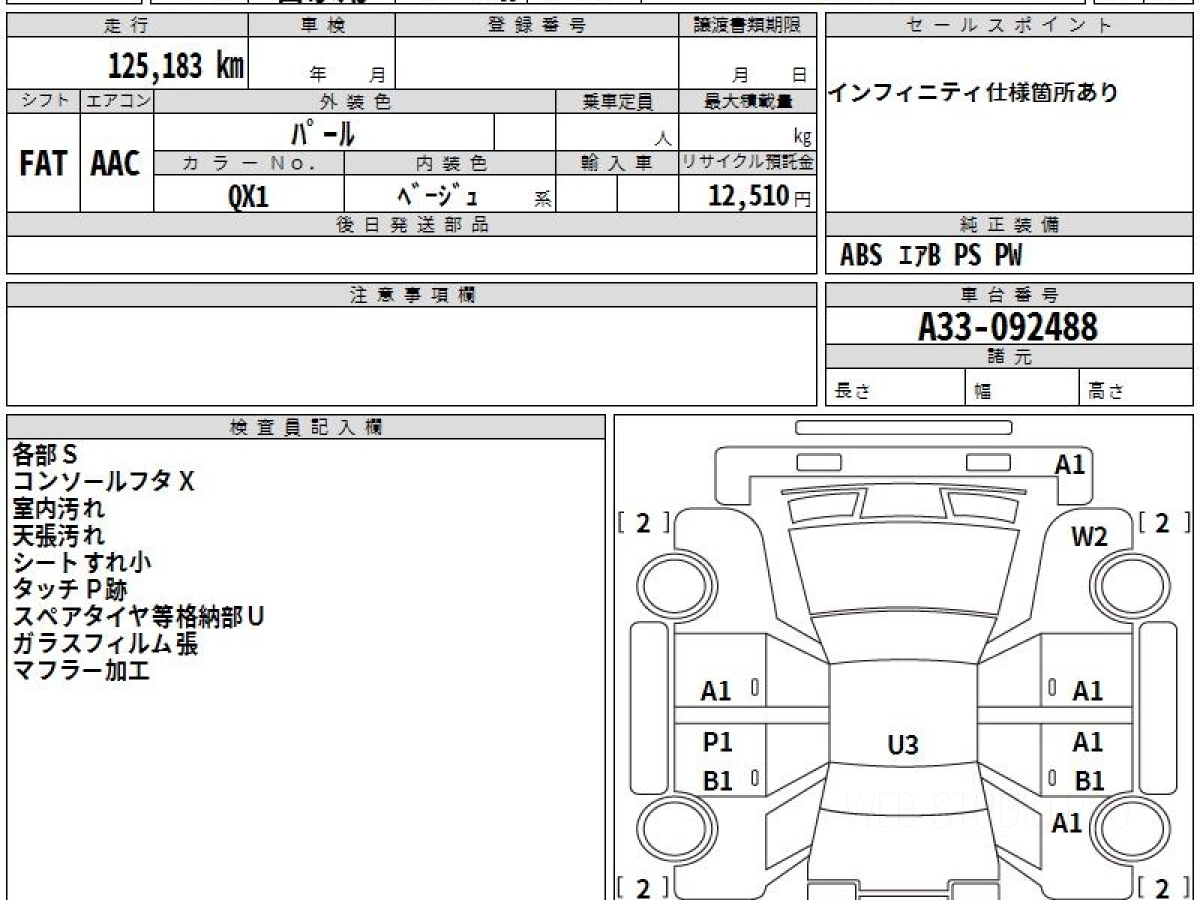1200x900 pixels.
Task: Click the 幅 dimension label
Action: [984, 392]
